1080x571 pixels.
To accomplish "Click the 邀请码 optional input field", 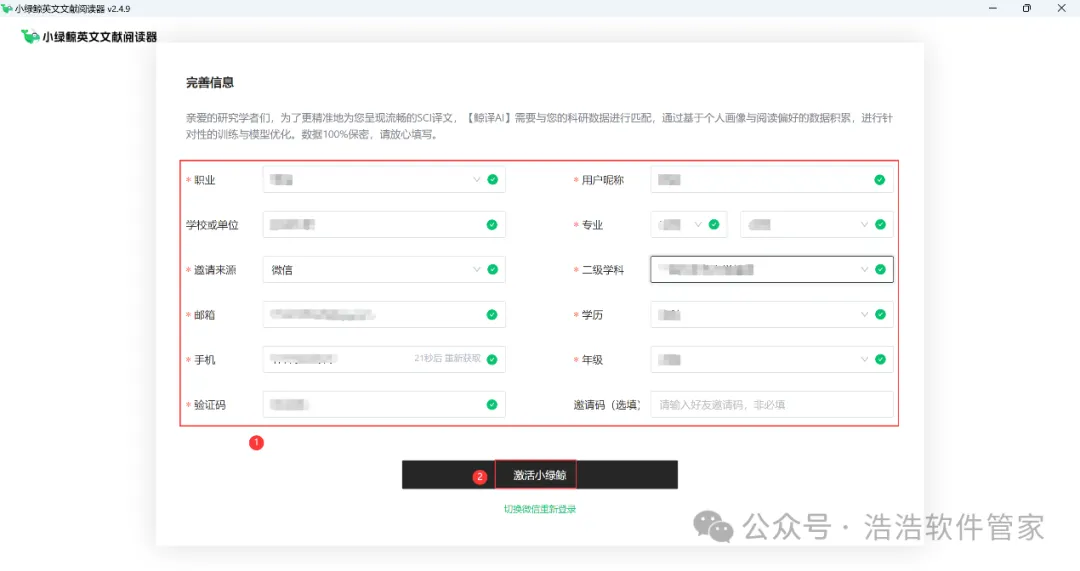I will click(771, 404).
